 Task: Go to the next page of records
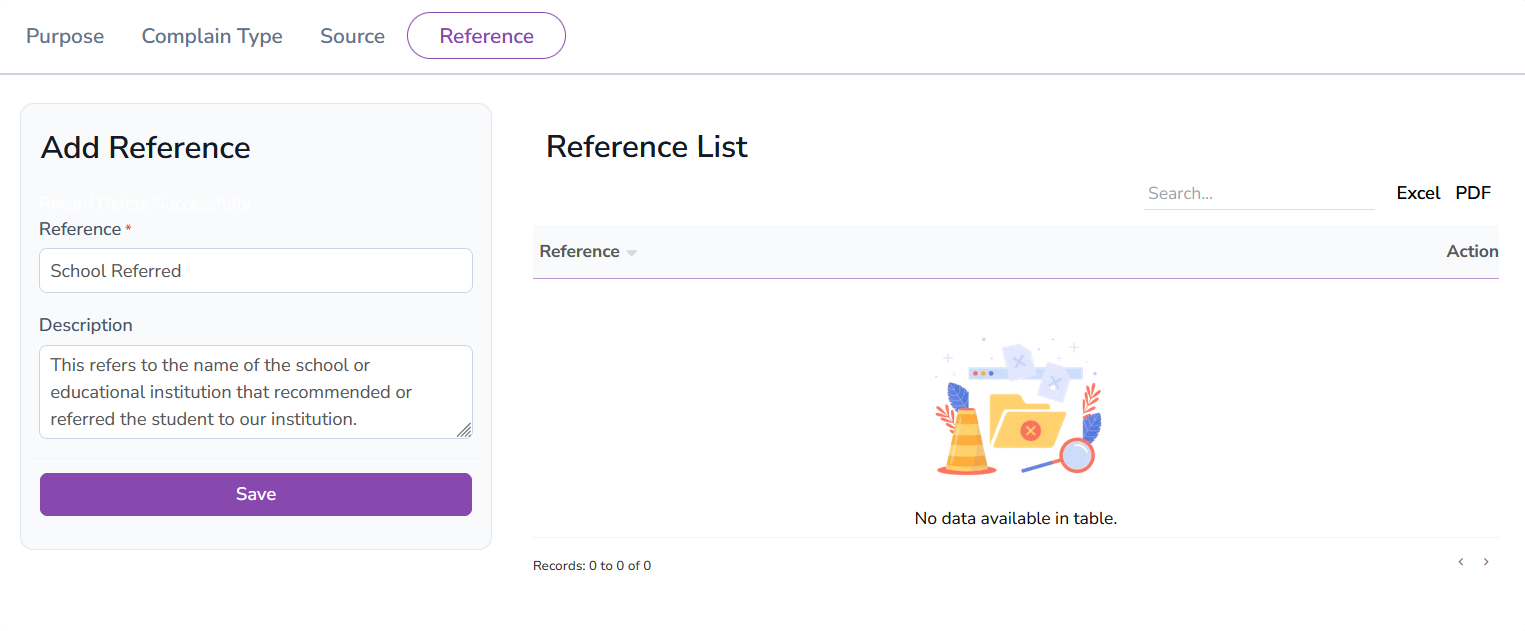pos(1486,562)
